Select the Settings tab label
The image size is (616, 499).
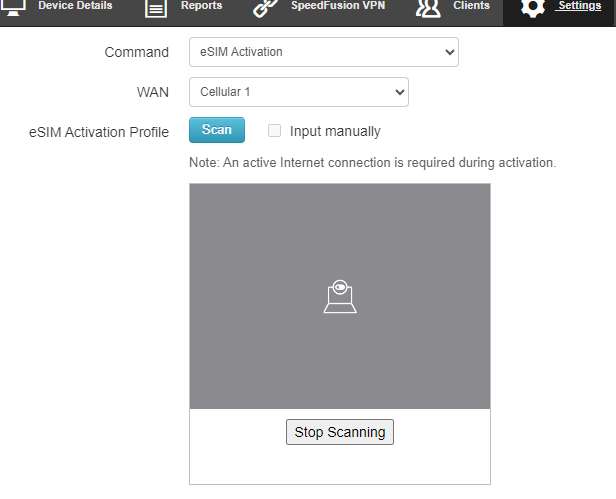pyautogui.click(x=579, y=6)
